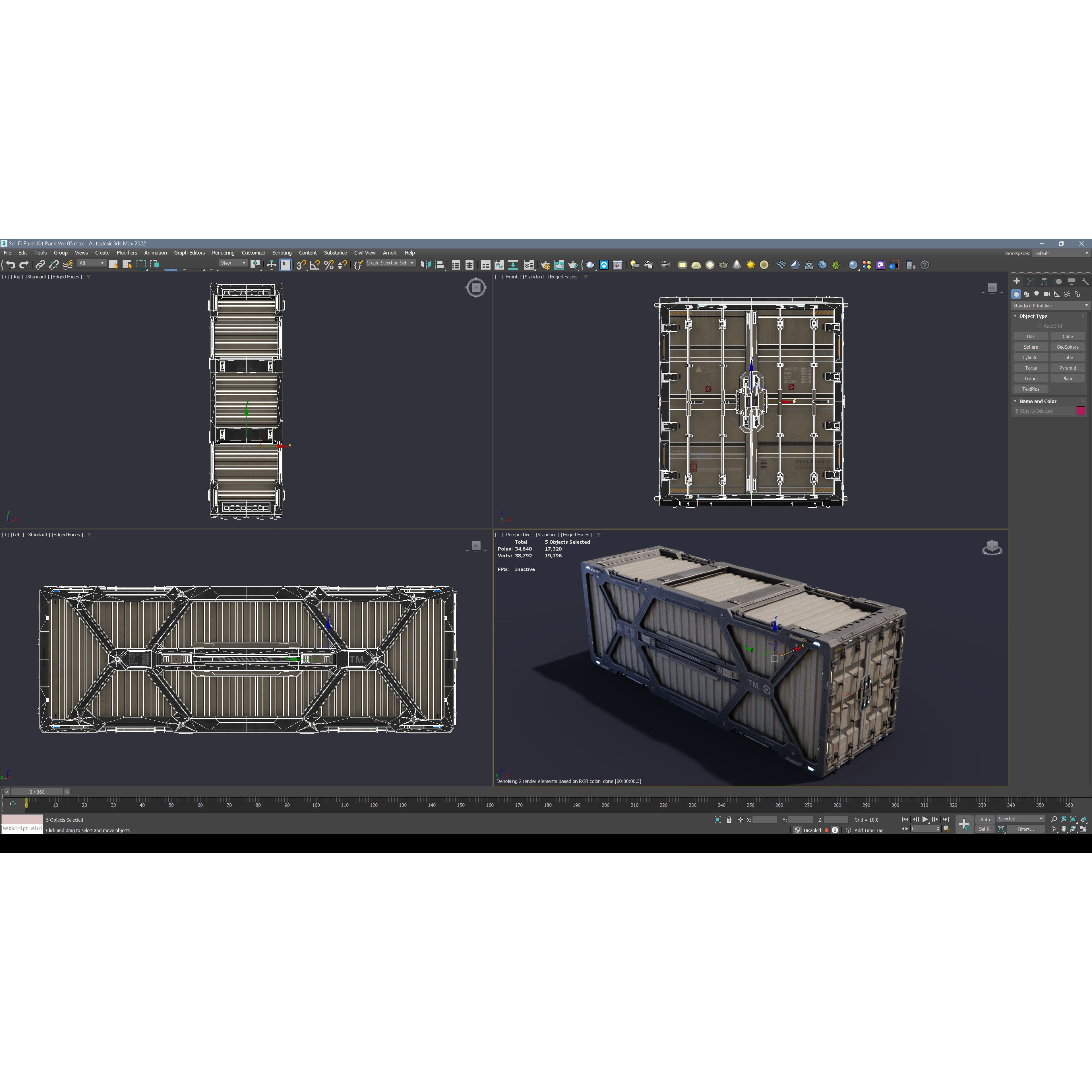This screenshot has height=1092, width=1092.
Task: Open the selection filter All dropdown
Action: tap(92, 263)
